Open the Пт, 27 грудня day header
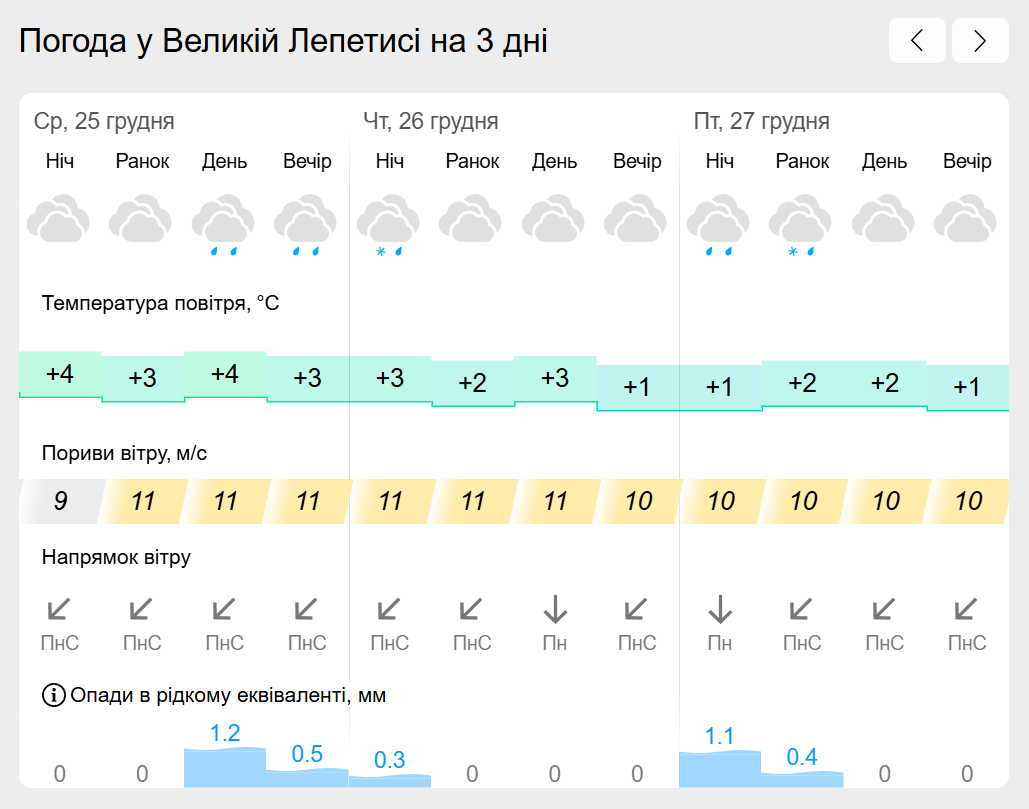The height and width of the screenshot is (809, 1029). (x=761, y=121)
